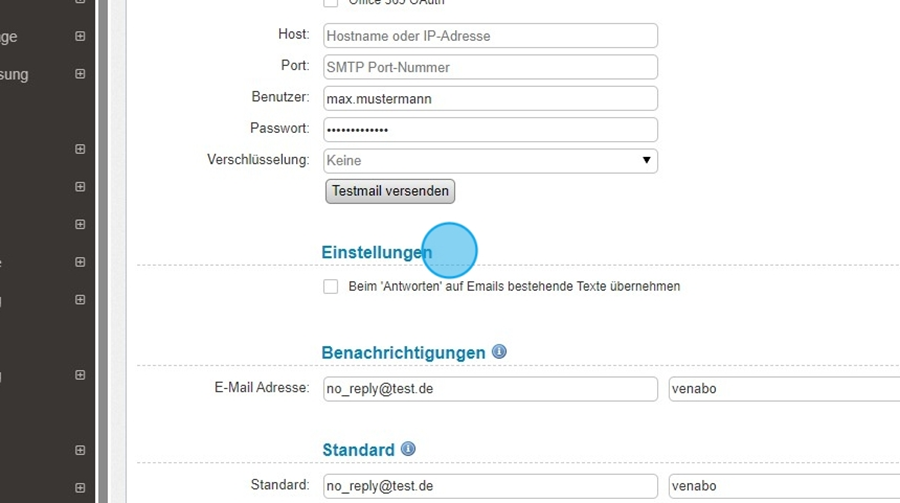Expand the sidebar item ending in "sung"

pyautogui.click(x=80, y=74)
